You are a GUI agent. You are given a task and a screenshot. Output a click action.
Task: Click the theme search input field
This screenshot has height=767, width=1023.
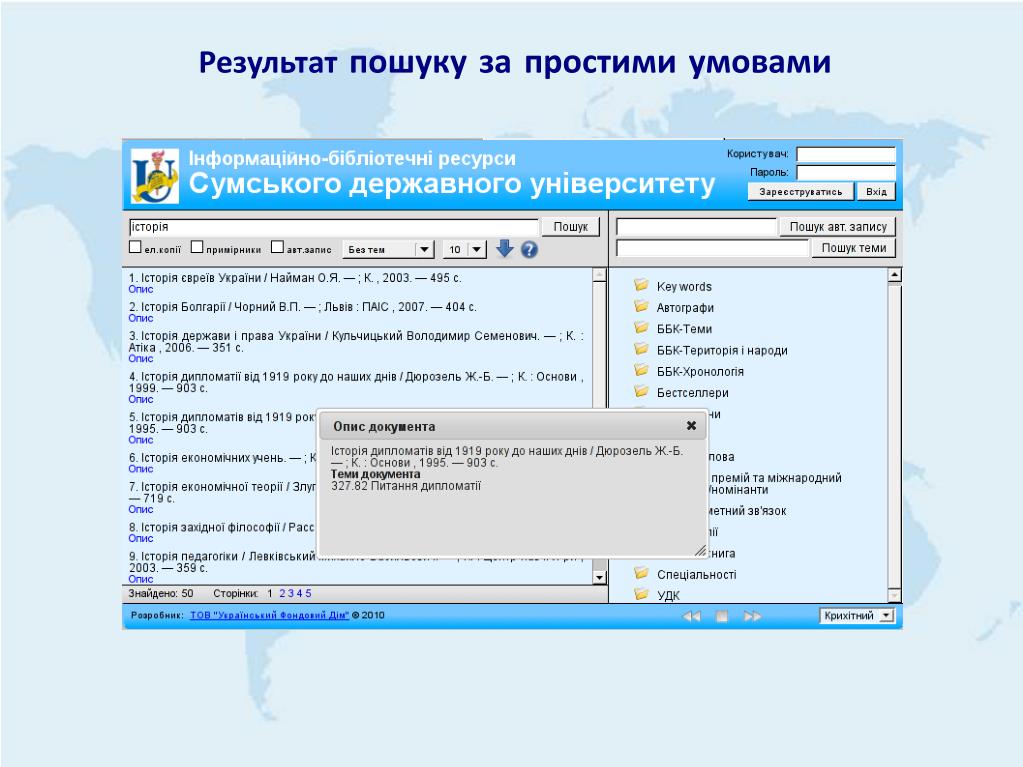point(712,248)
